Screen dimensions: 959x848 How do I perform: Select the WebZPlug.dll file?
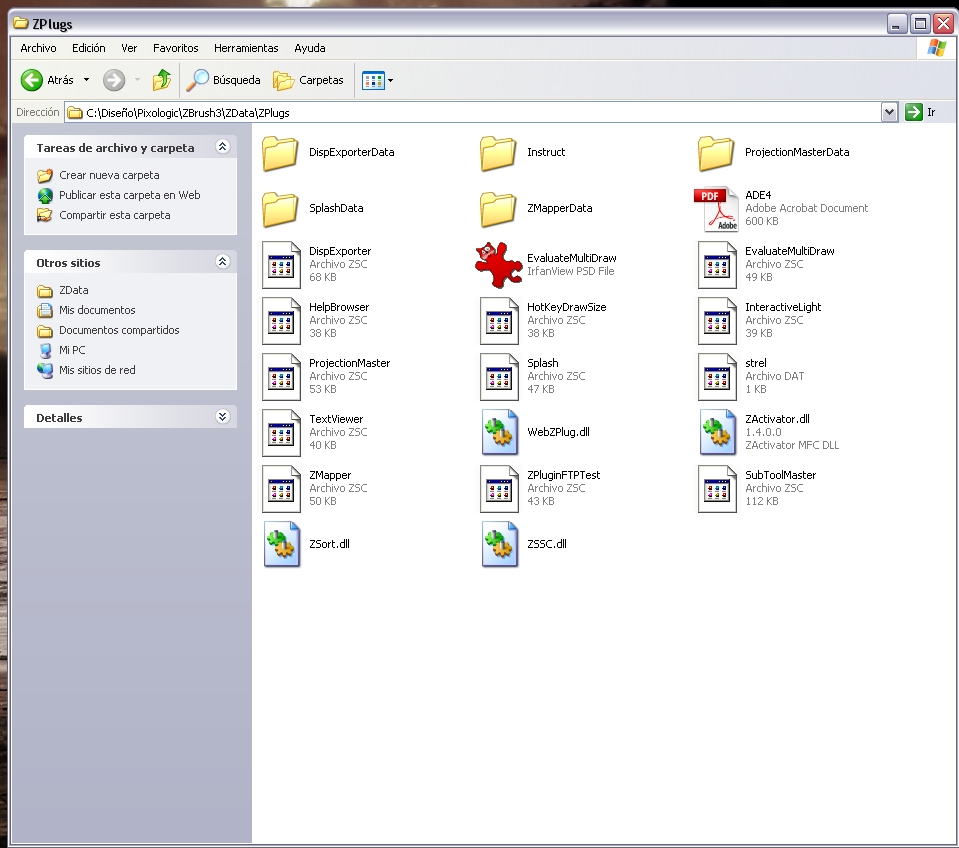(536, 432)
